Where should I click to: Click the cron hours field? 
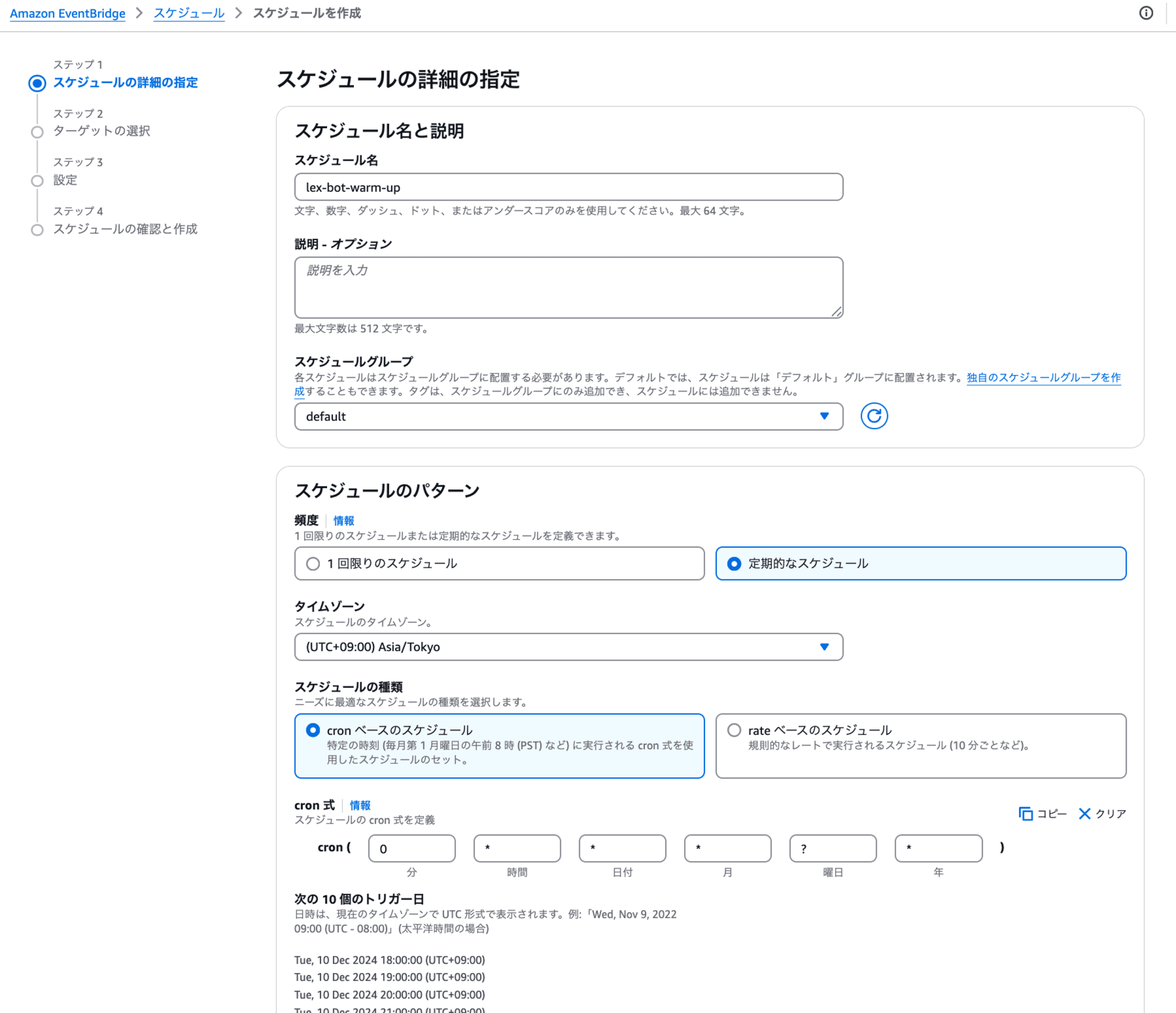[x=517, y=848]
